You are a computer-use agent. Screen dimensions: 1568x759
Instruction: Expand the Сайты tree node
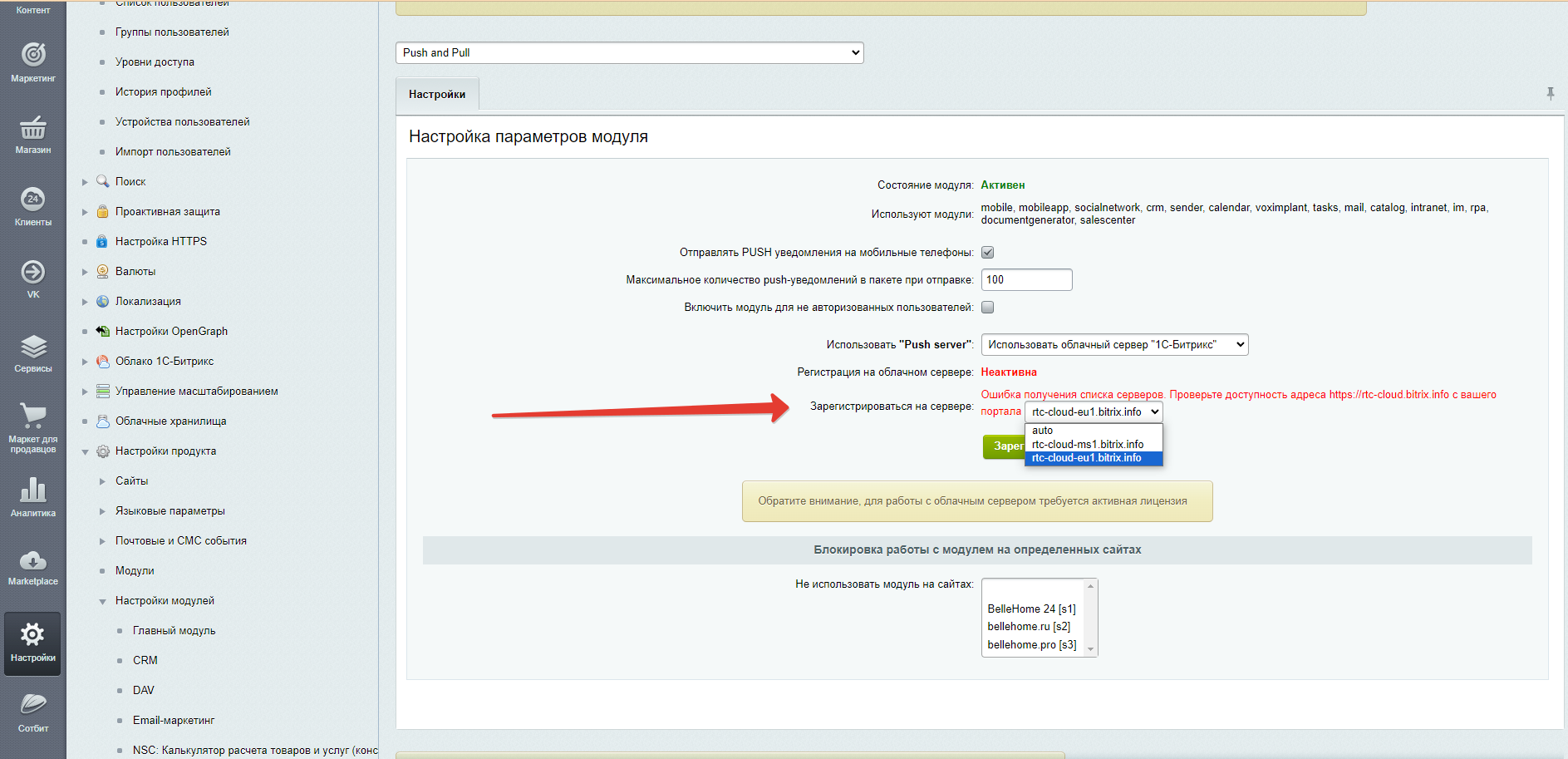[102, 481]
